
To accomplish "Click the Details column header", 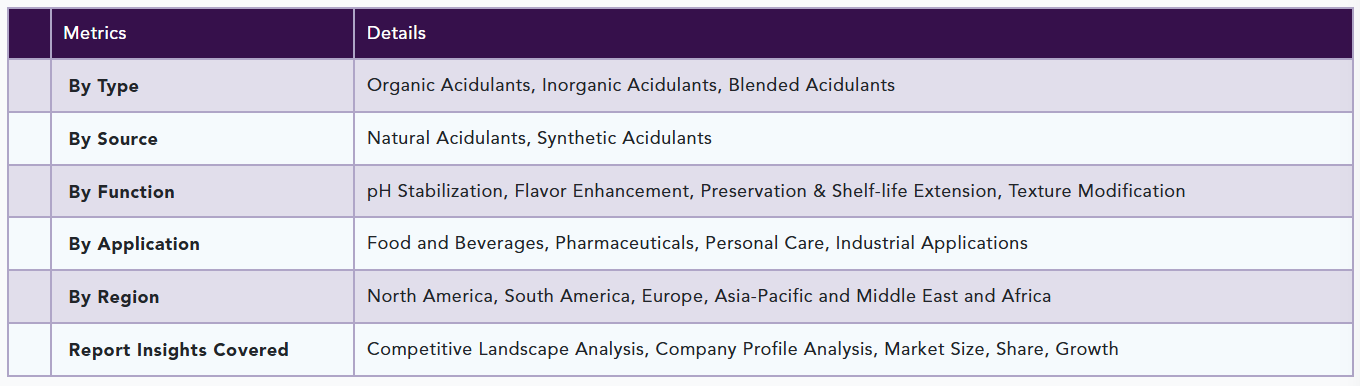I will [396, 33].
